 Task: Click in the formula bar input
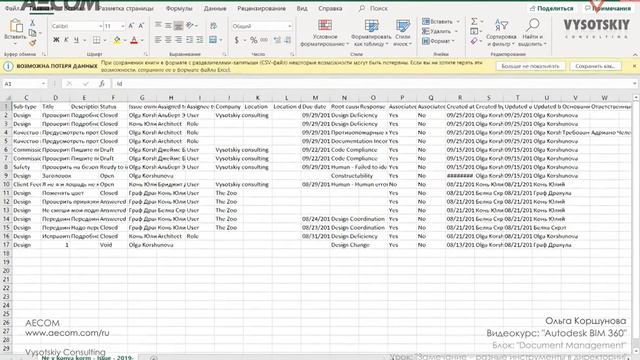[373, 84]
